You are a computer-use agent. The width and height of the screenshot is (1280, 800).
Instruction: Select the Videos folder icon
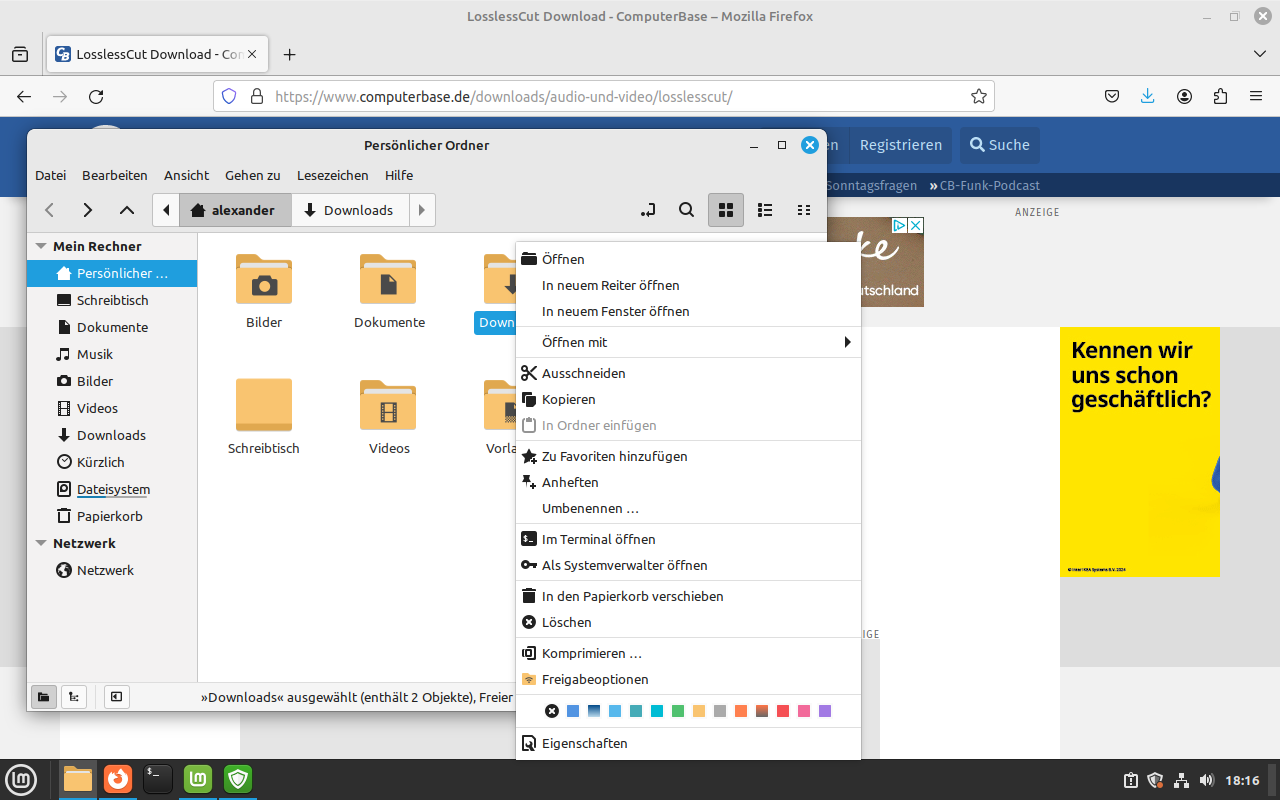pyautogui.click(x=389, y=405)
